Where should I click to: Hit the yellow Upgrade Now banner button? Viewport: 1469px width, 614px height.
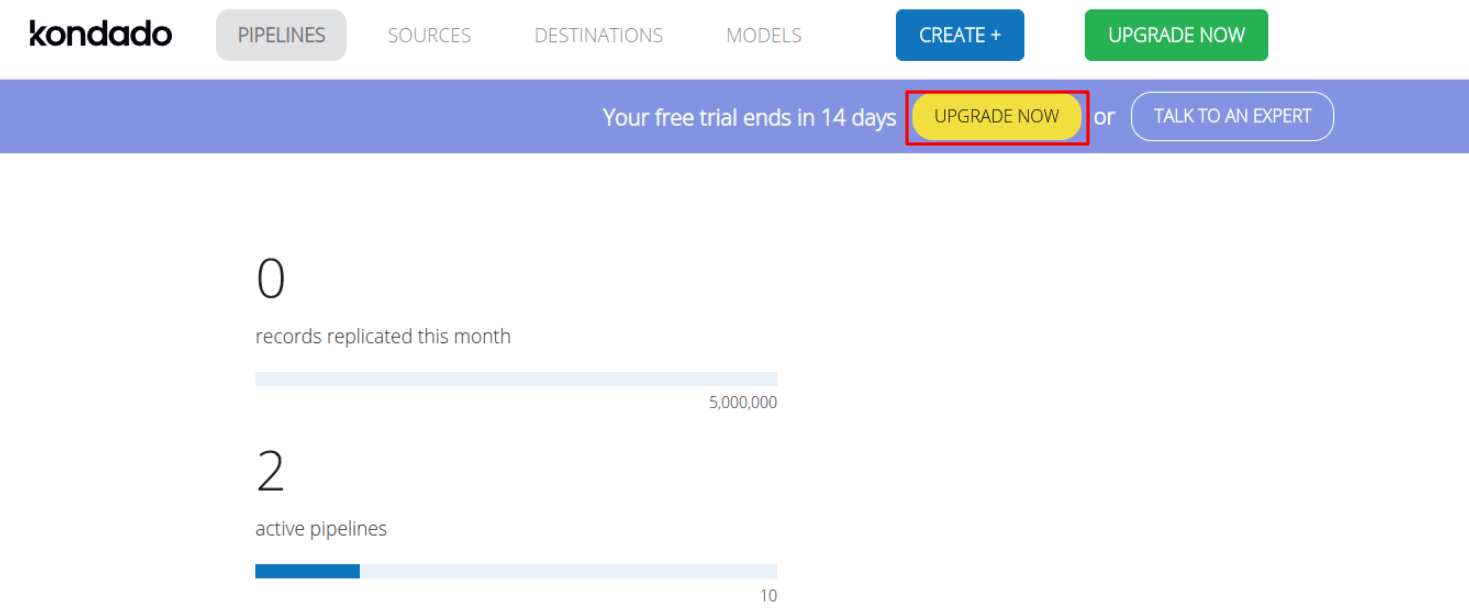point(996,117)
